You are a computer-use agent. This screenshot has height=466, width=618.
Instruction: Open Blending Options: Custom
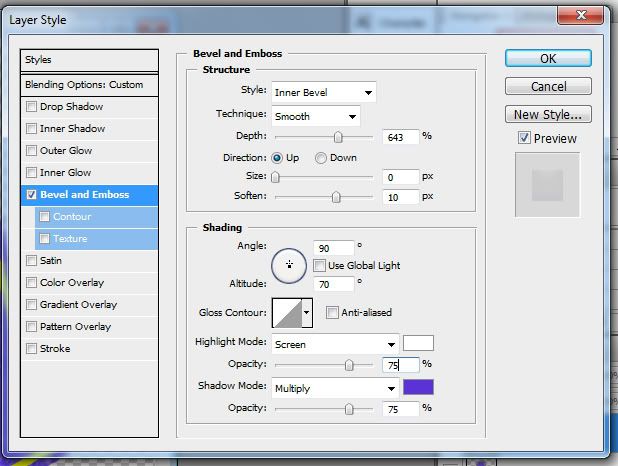coord(89,85)
